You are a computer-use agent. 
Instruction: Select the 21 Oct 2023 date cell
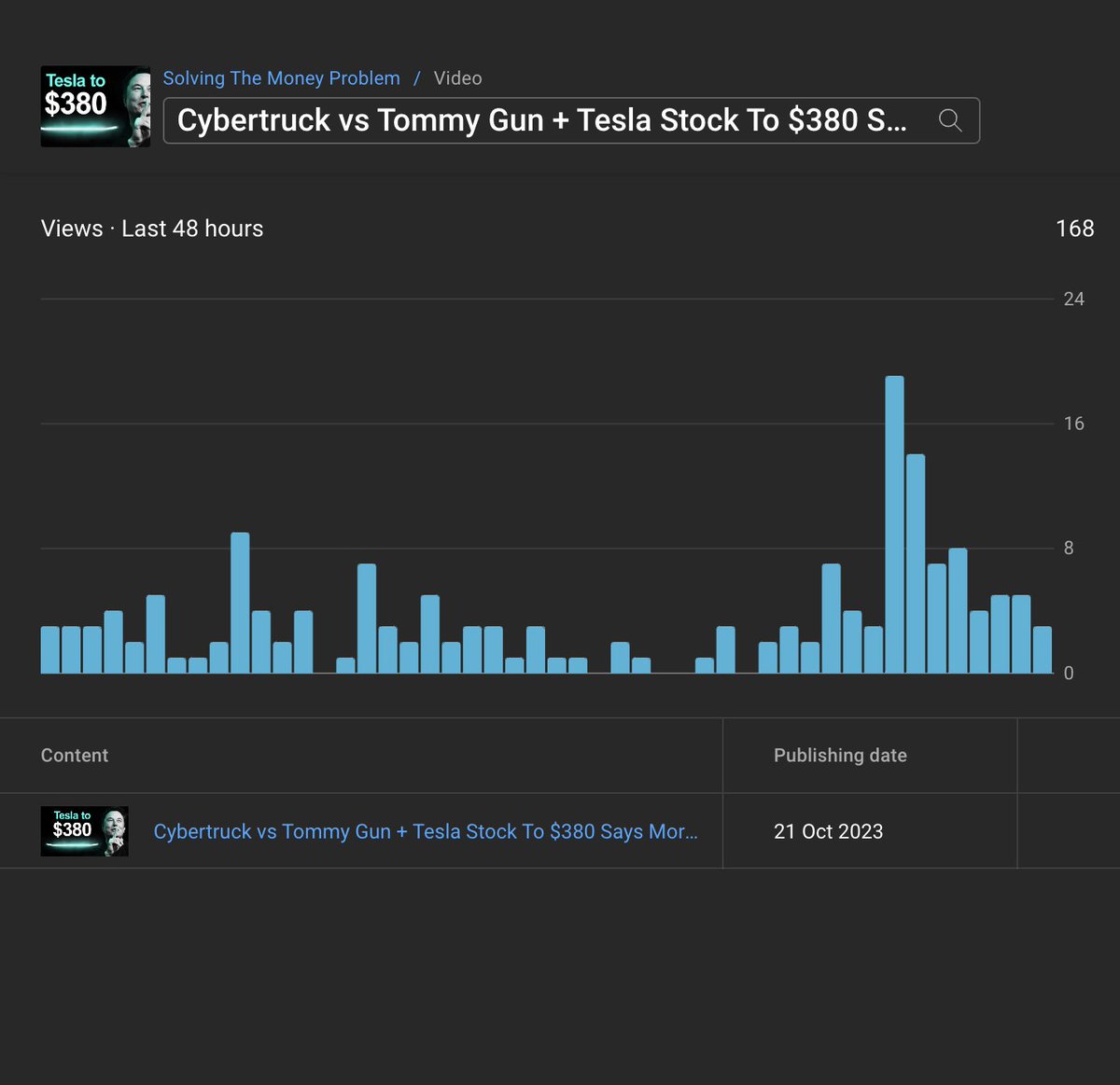tap(828, 831)
